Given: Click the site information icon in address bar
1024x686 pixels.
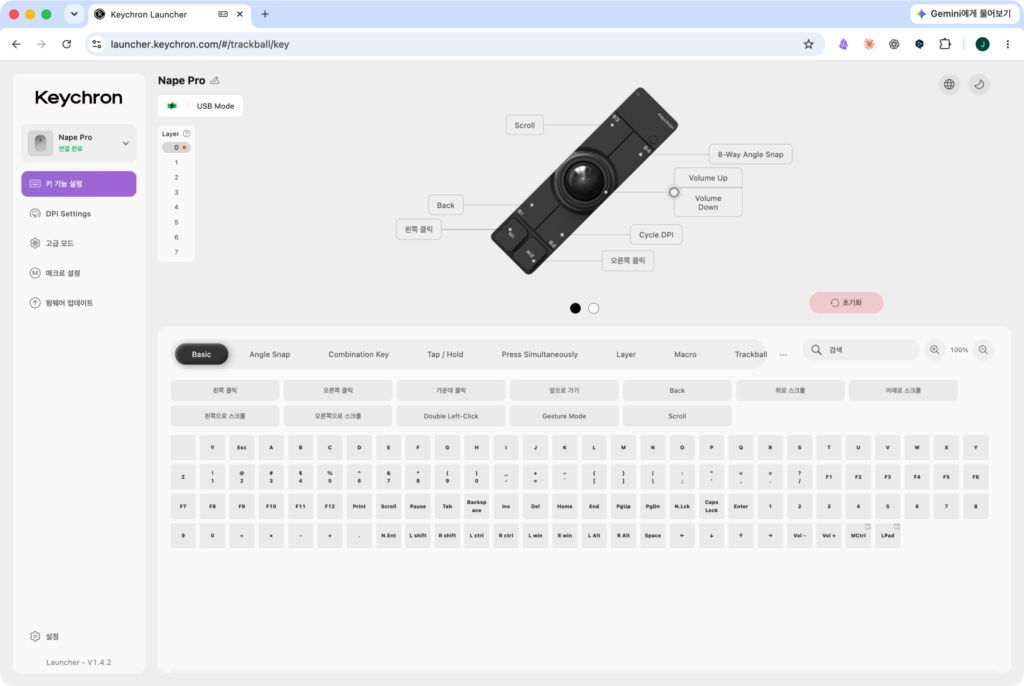Looking at the screenshot, I should pos(97,44).
